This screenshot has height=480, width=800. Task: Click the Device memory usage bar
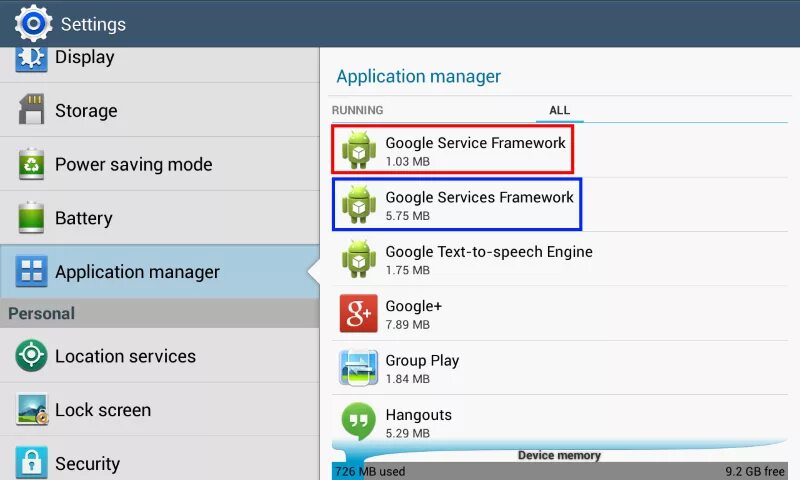(x=560, y=471)
